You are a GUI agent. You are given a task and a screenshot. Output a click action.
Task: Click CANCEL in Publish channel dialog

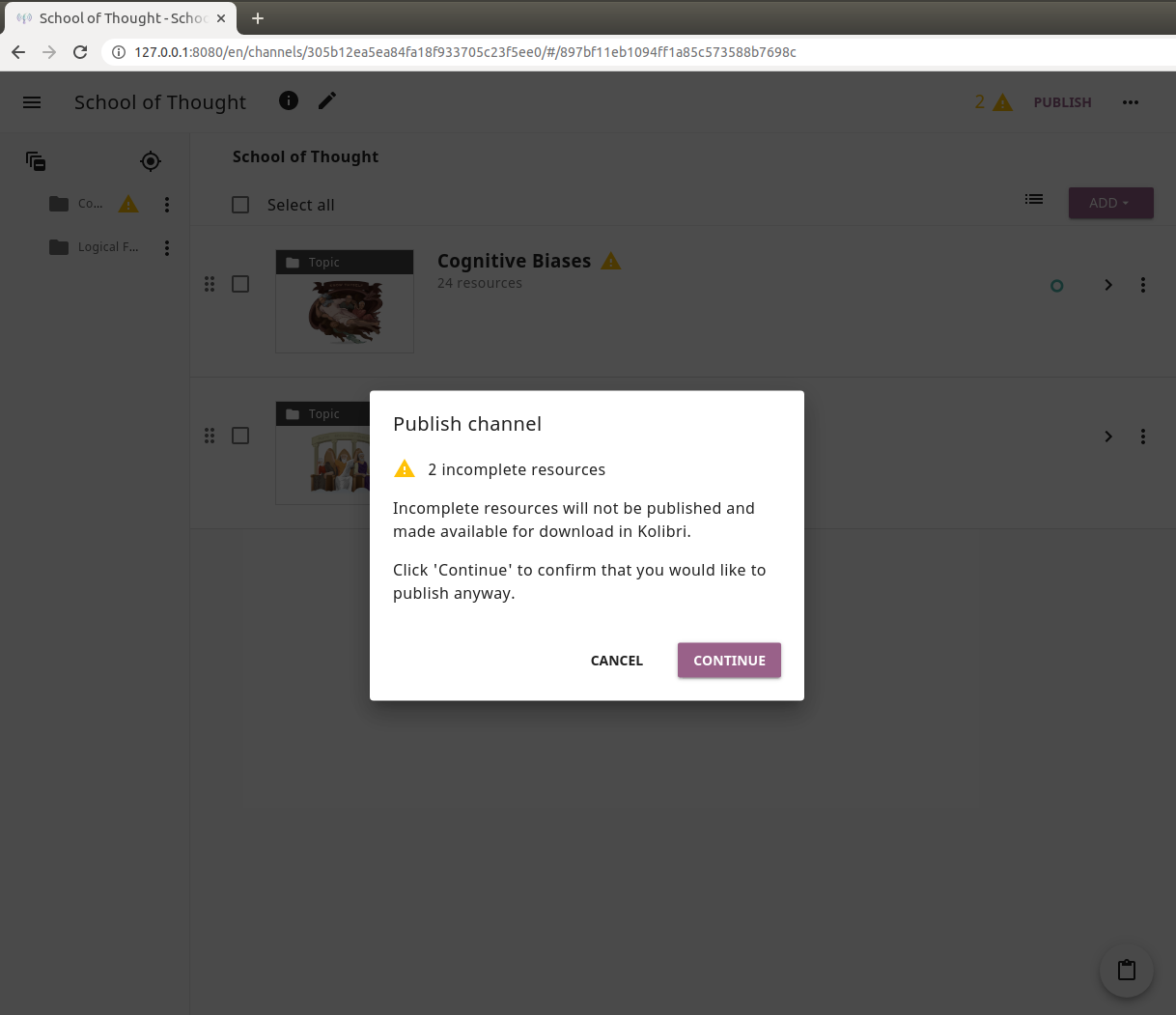coord(617,661)
